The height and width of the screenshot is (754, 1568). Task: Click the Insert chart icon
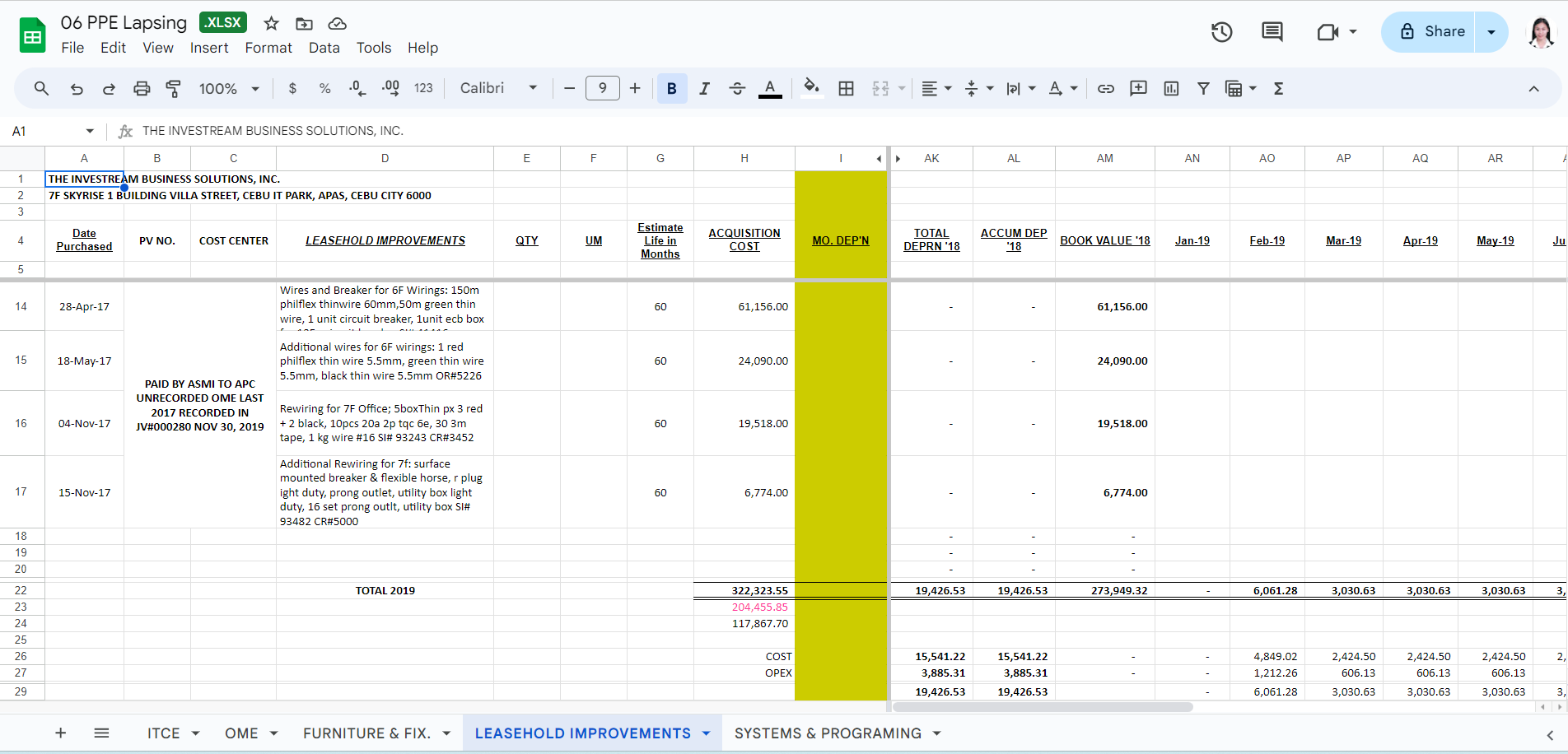pos(1171,89)
